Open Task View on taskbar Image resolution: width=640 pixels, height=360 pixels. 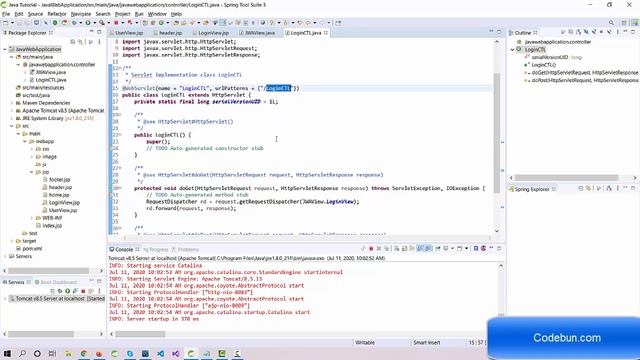52,353
